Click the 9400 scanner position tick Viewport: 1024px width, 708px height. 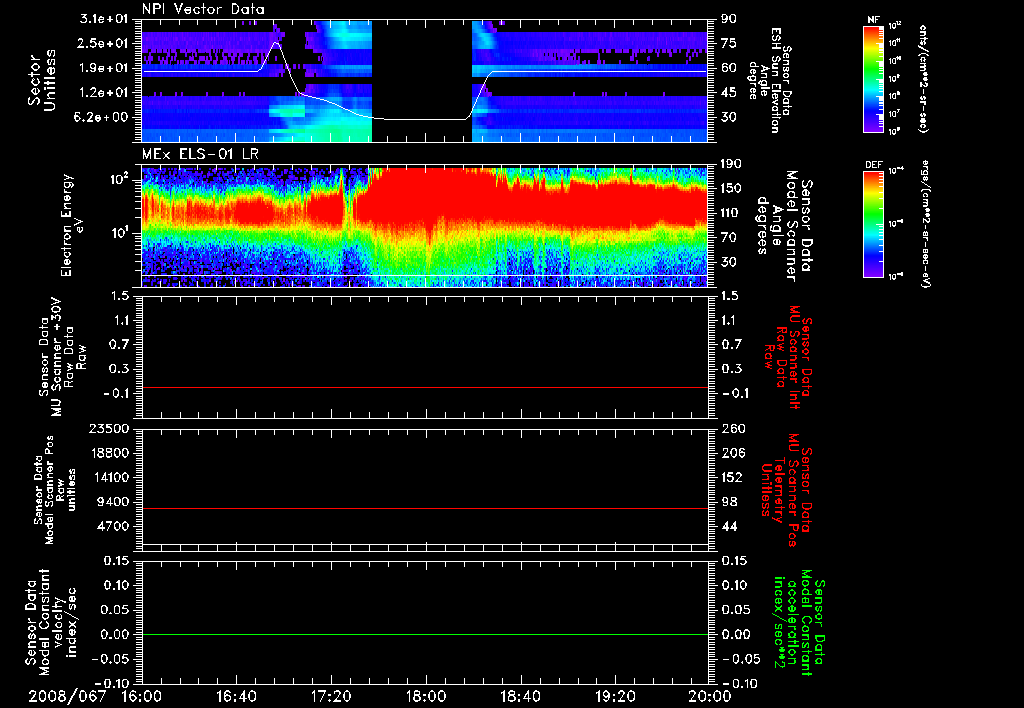[x=112, y=502]
